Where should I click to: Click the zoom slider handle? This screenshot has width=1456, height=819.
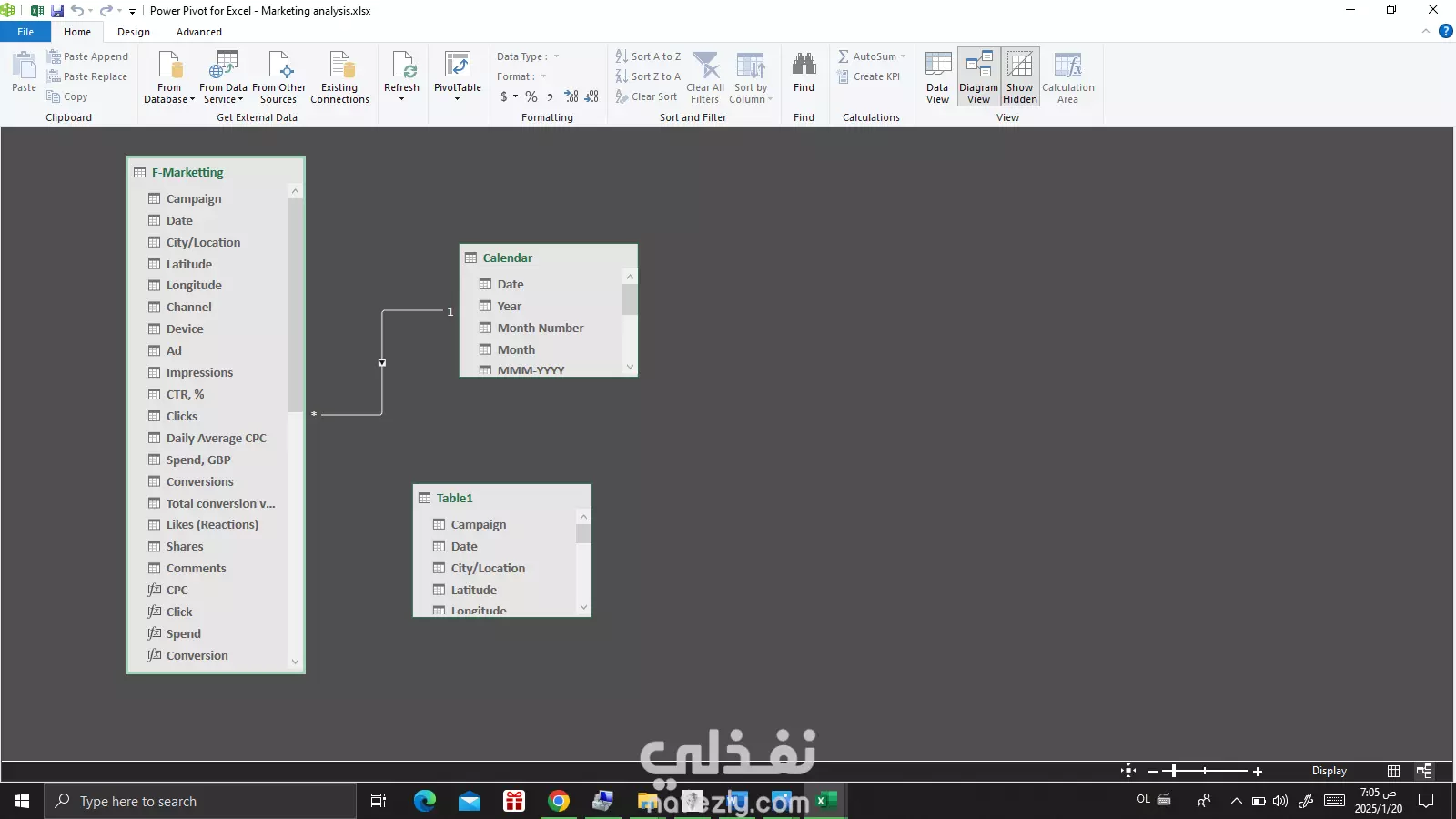point(1175,771)
